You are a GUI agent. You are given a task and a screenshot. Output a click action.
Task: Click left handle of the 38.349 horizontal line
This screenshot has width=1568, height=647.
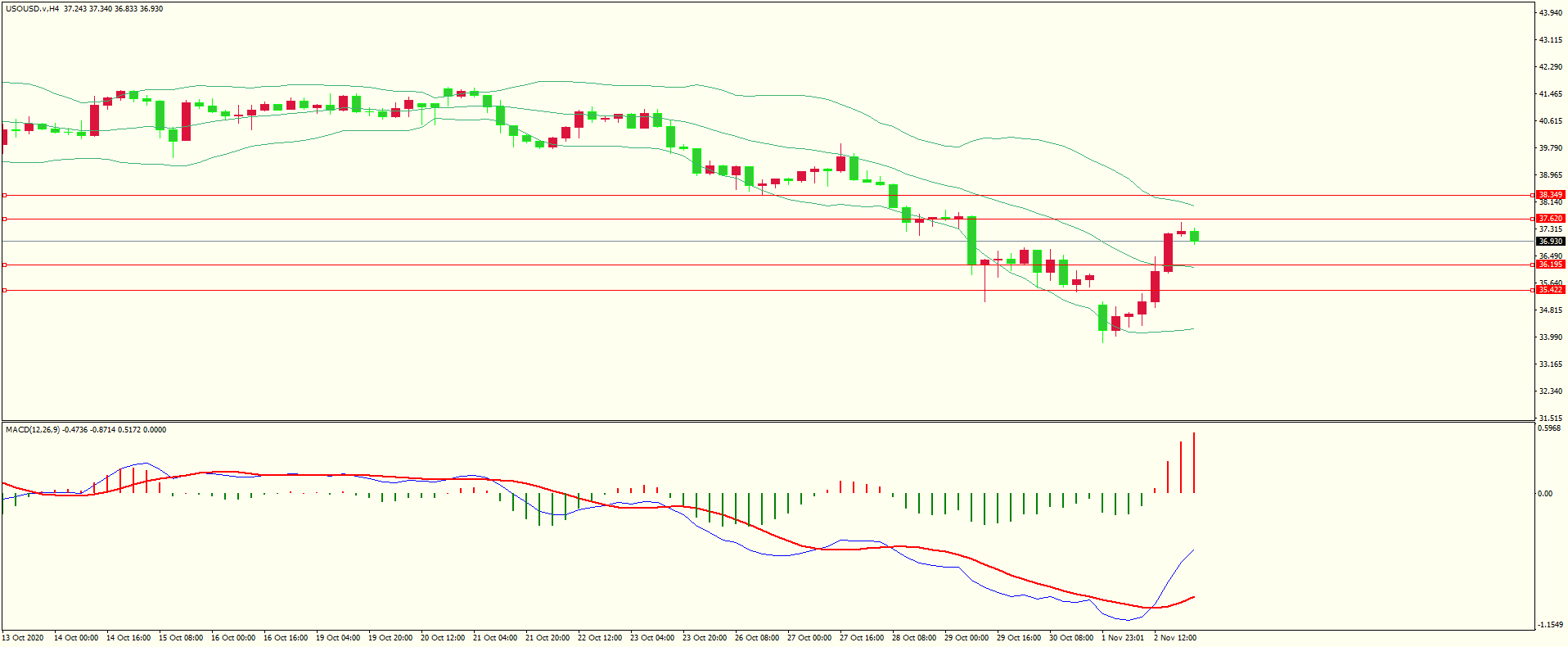(x=4, y=195)
